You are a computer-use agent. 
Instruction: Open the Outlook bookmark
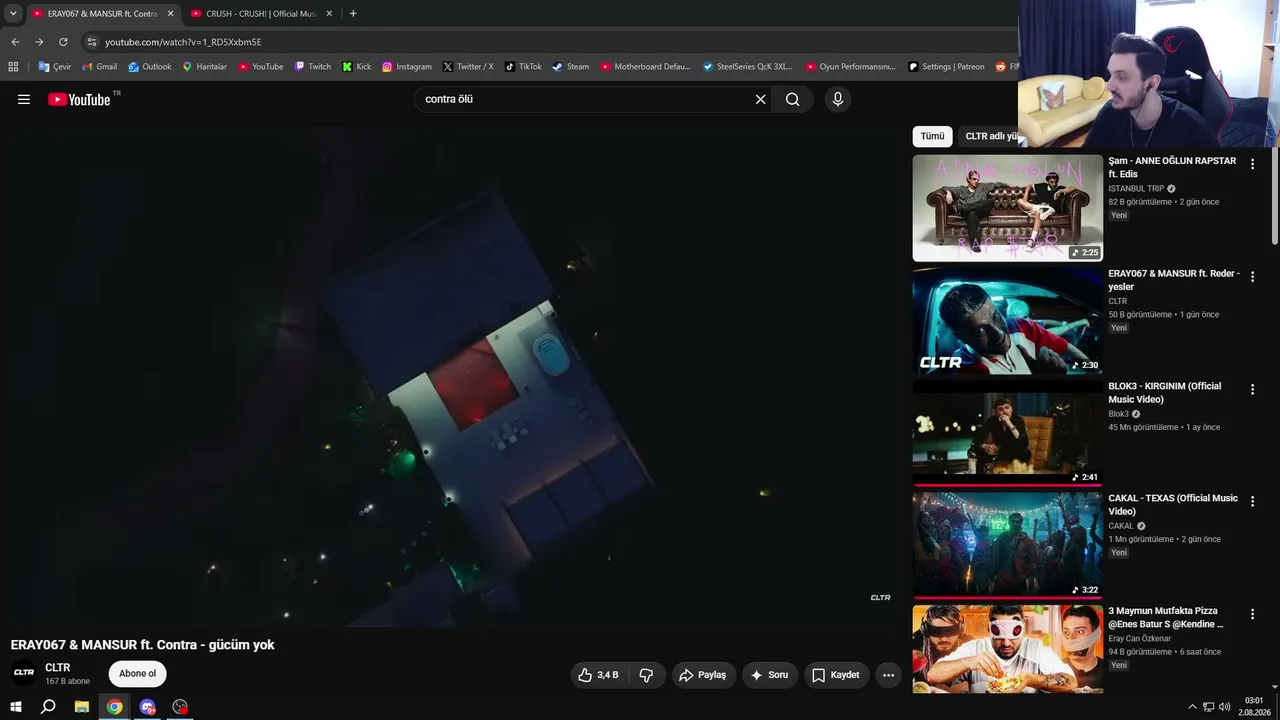[150, 67]
